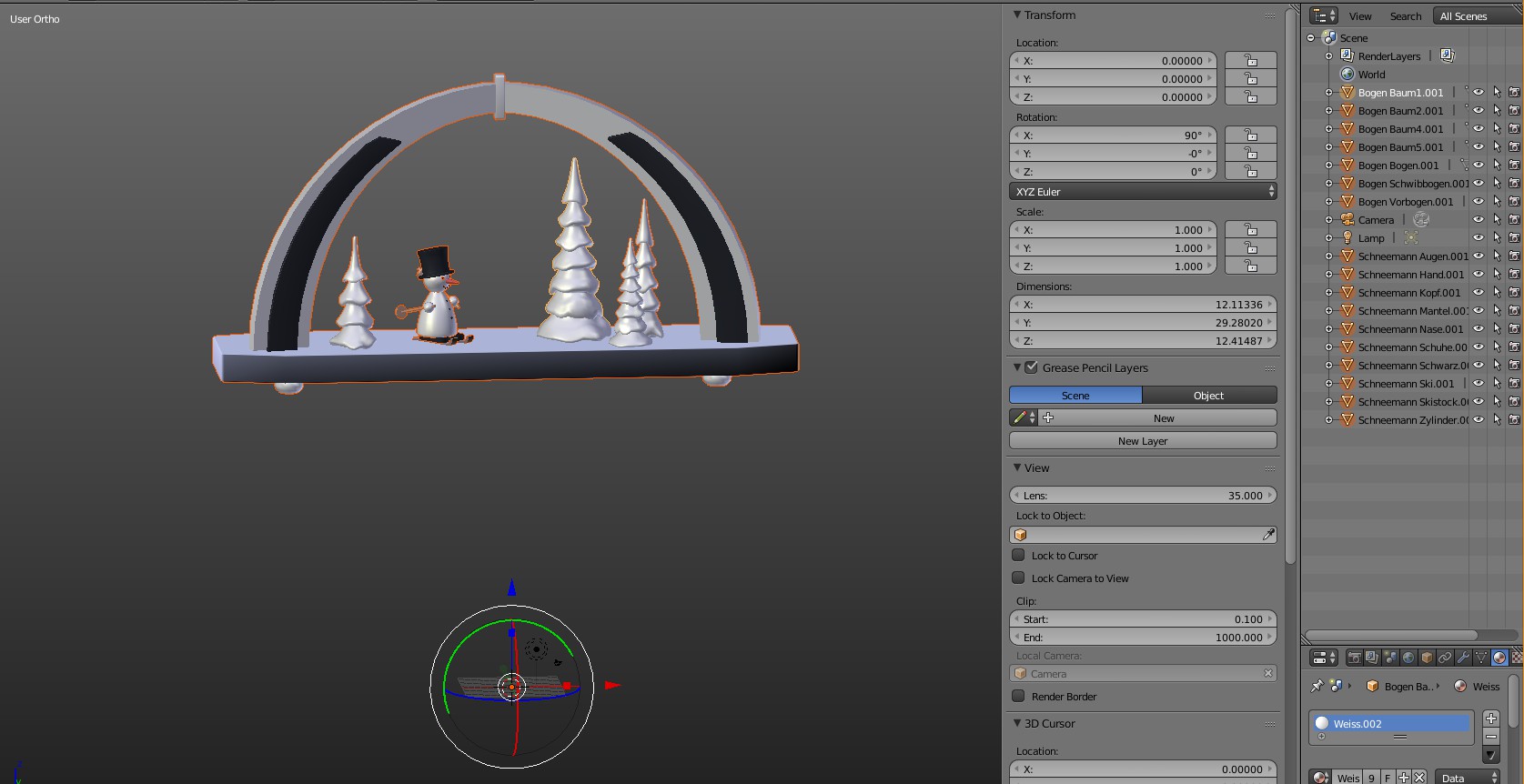Click the eyedropper in Lock to Object field

click(1268, 535)
